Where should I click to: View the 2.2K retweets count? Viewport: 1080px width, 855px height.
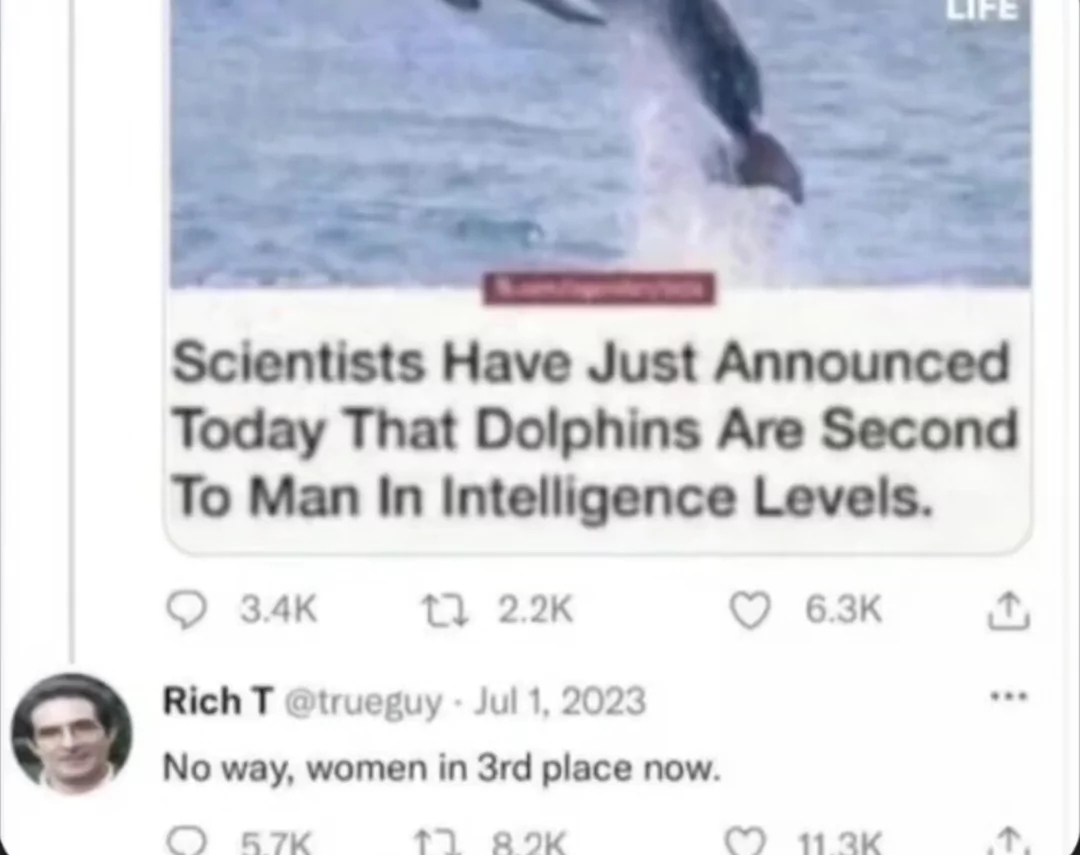click(535, 610)
